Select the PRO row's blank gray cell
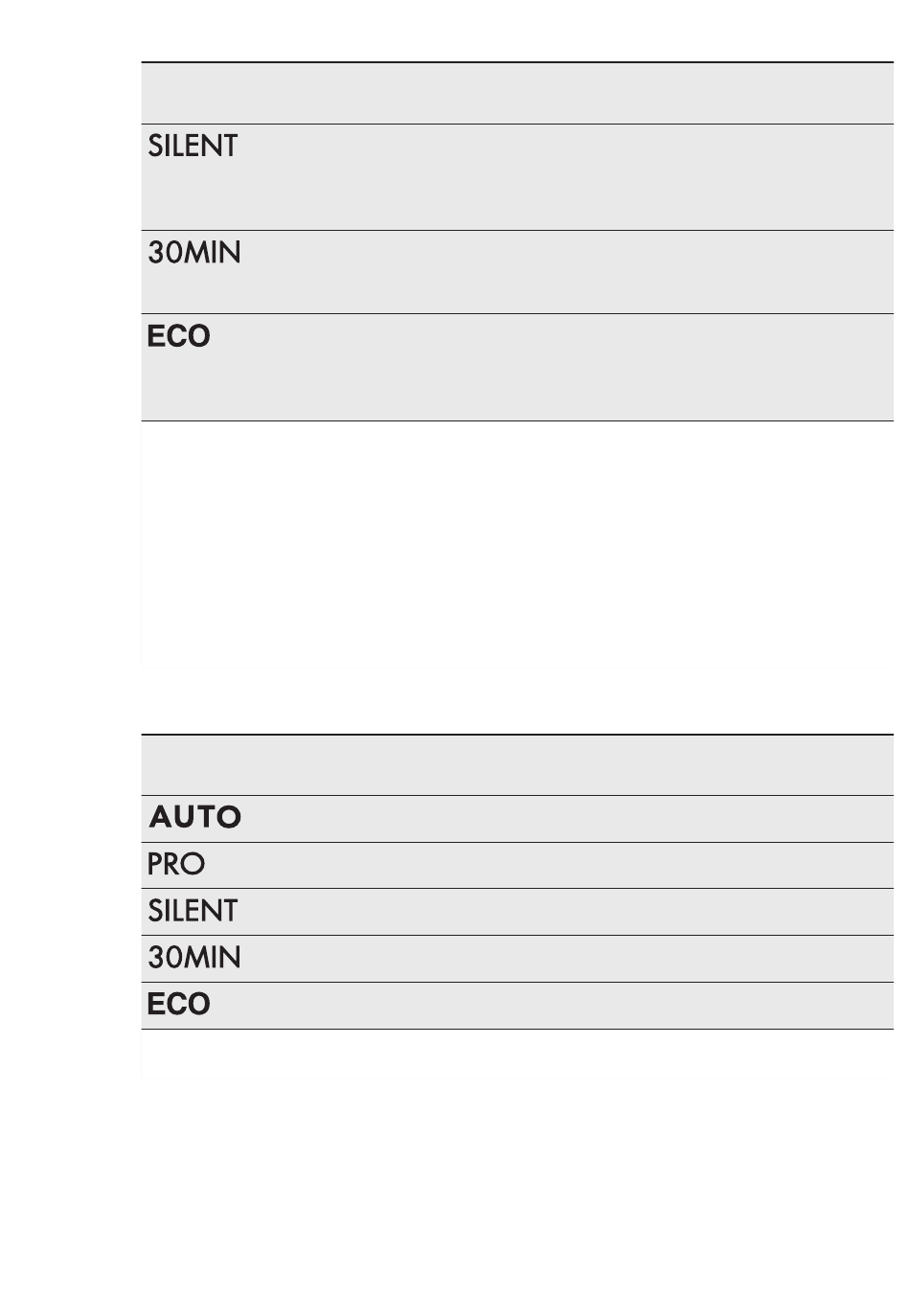 [x=551, y=865]
